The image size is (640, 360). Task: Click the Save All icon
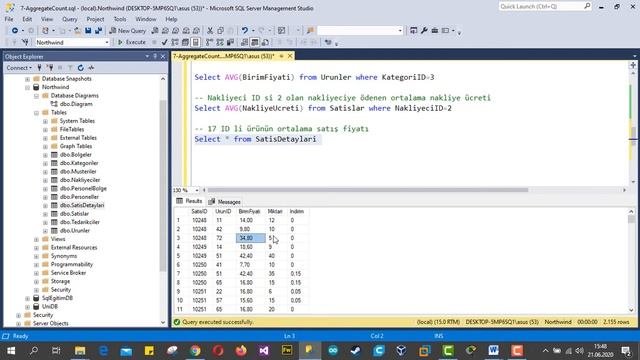pyautogui.click(x=98, y=31)
